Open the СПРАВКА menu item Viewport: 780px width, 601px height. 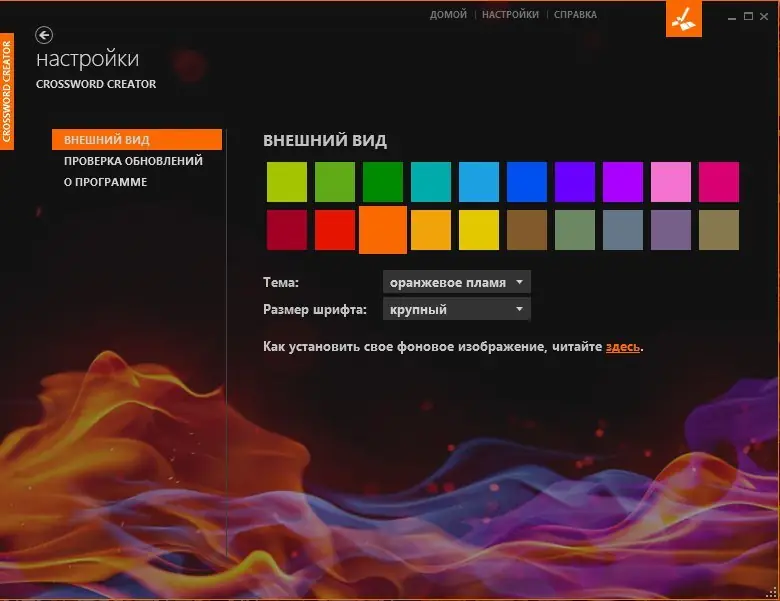click(x=575, y=14)
